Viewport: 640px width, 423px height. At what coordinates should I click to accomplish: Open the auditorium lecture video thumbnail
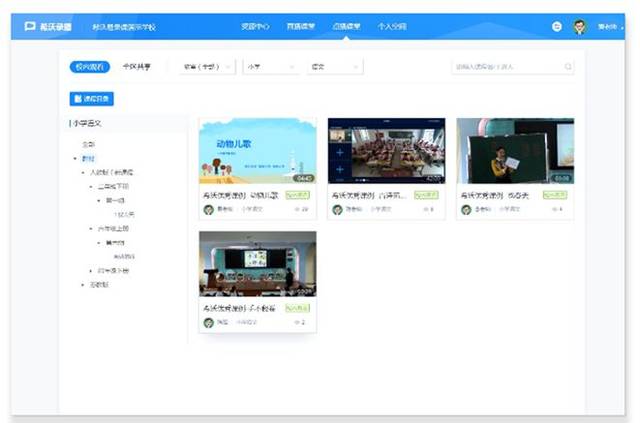coord(258,264)
